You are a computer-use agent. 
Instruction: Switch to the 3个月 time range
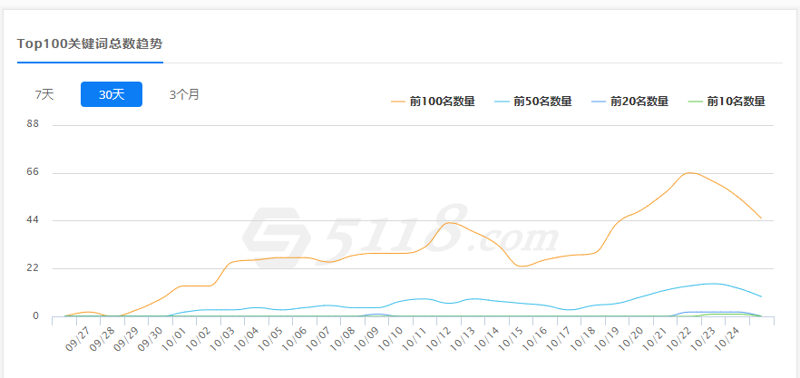184,94
